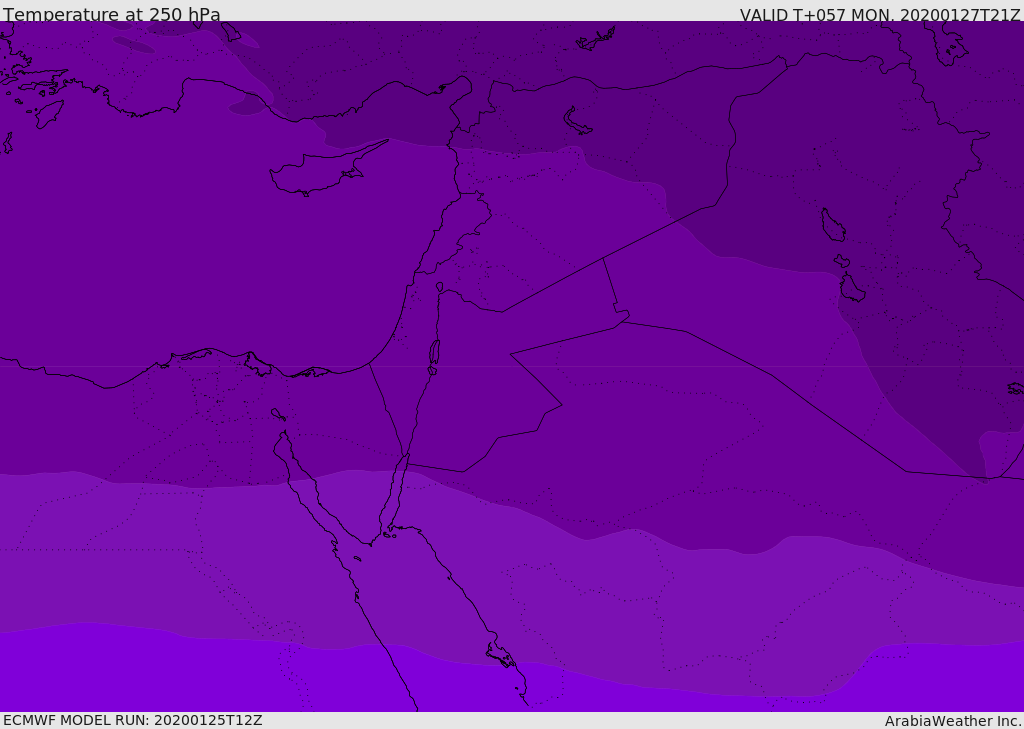Viewport: 1024px width, 729px height.
Task: Click the 'VALID T+057 MON. 20200127T21Z' label
Action: (x=880, y=15)
